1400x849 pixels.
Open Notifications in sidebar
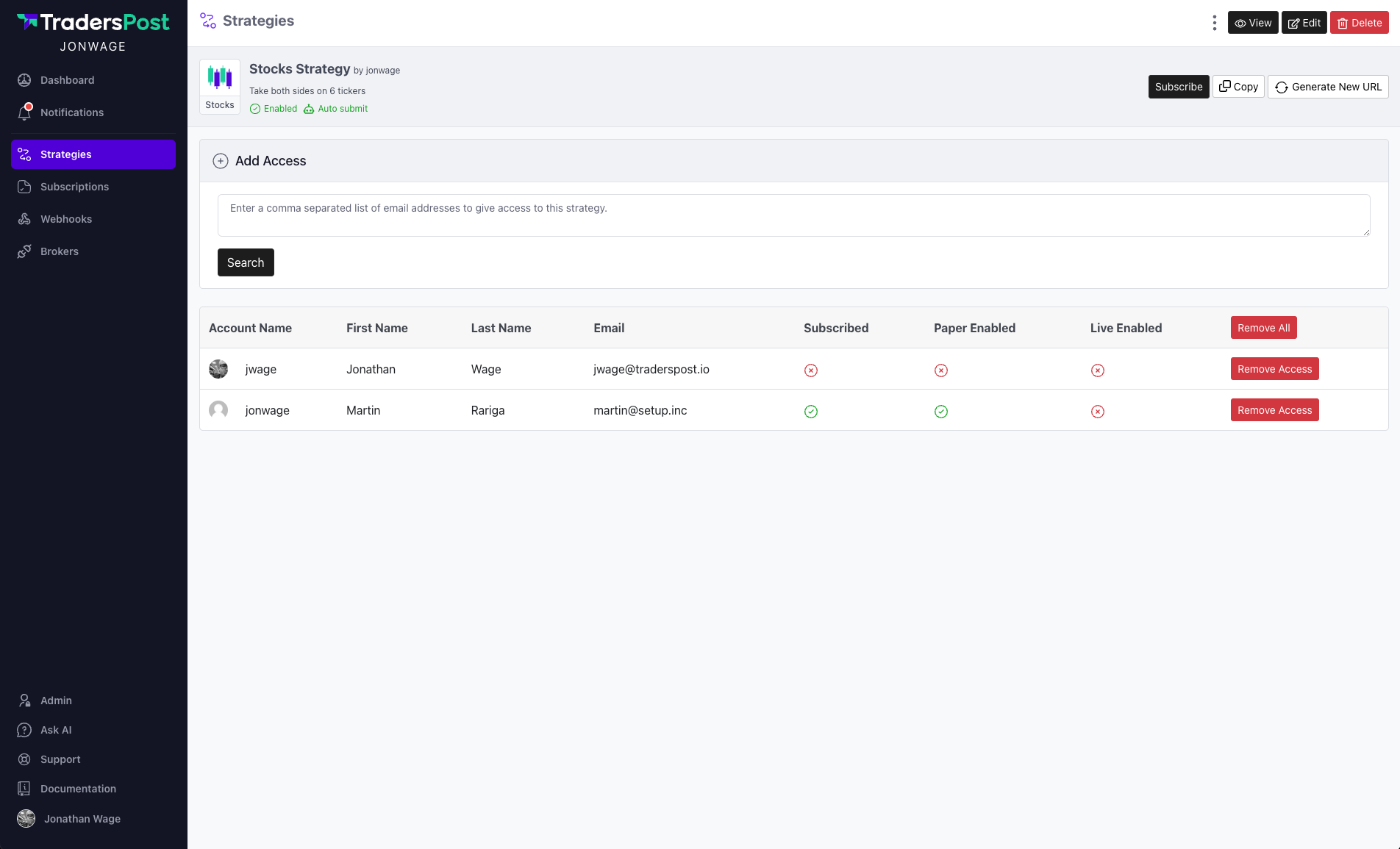pos(93,112)
